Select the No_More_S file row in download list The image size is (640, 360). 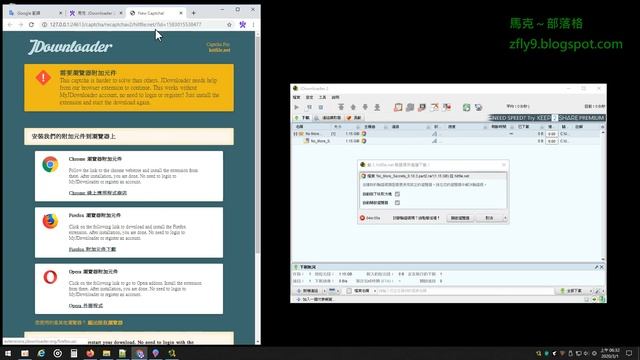pyautogui.click(x=447, y=141)
